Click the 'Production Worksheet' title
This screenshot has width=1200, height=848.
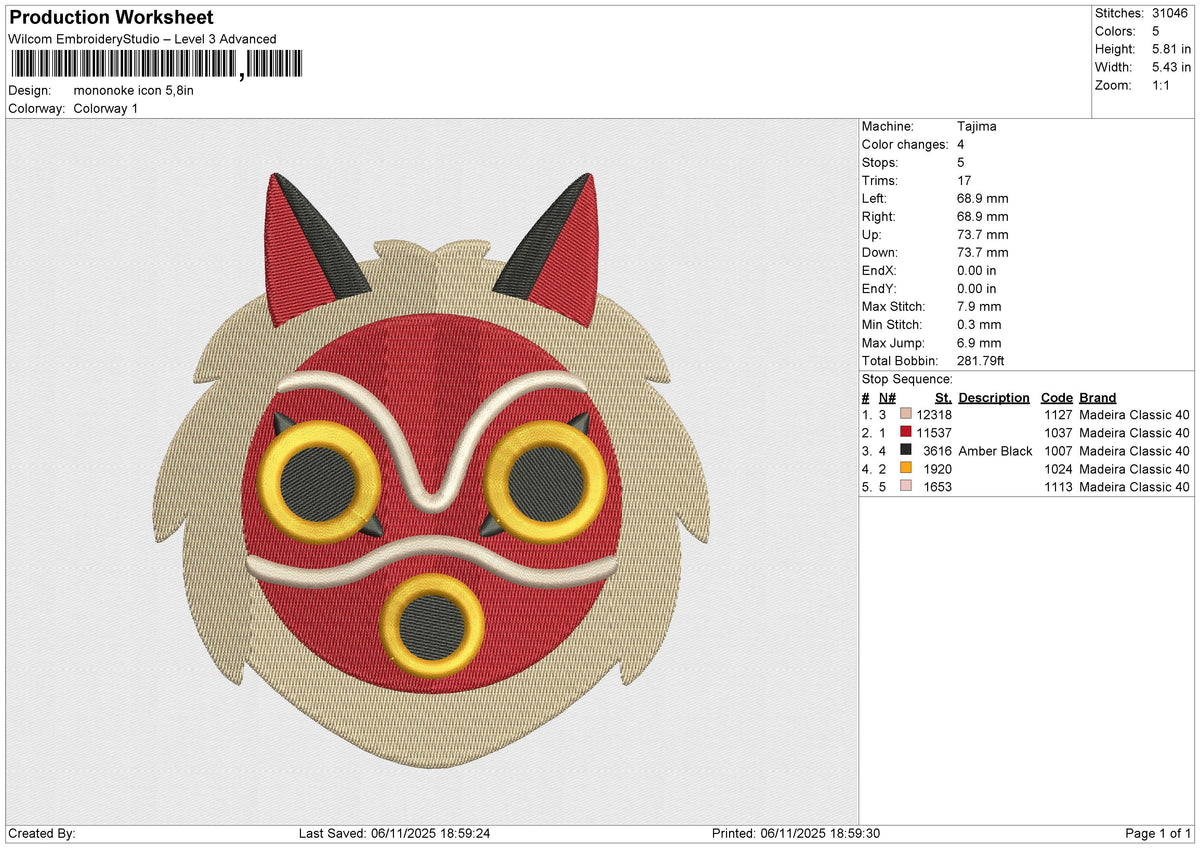coord(111,18)
